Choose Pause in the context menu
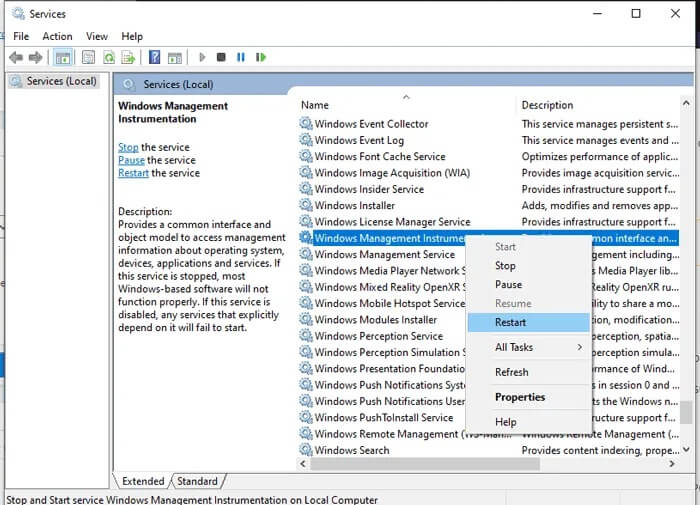700x505 pixels. click(529, 284)
